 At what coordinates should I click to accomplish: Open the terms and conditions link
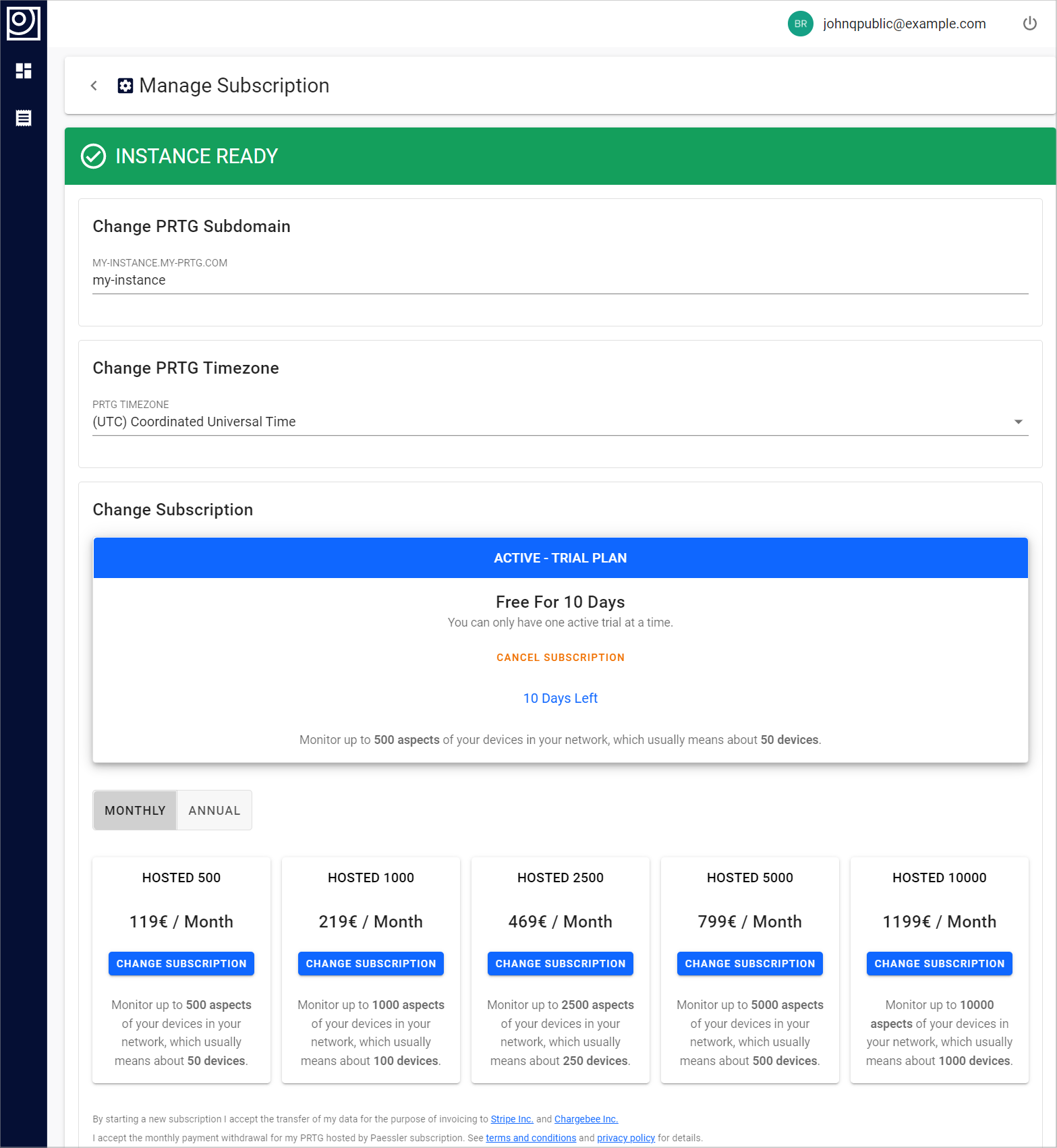click(x=531, y=1138)
